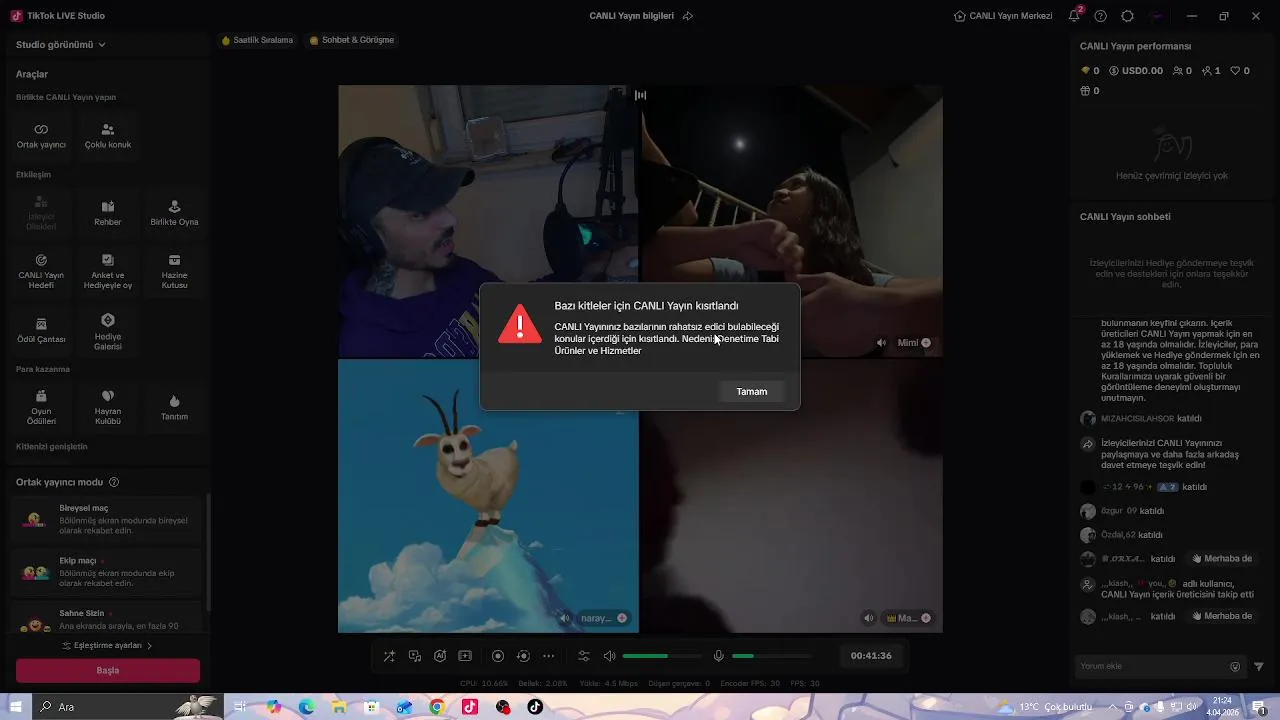Open the Ödül Çantası reward bag
The height and width of the screenshot is (720, 1280).
click(x=41, y=331)
